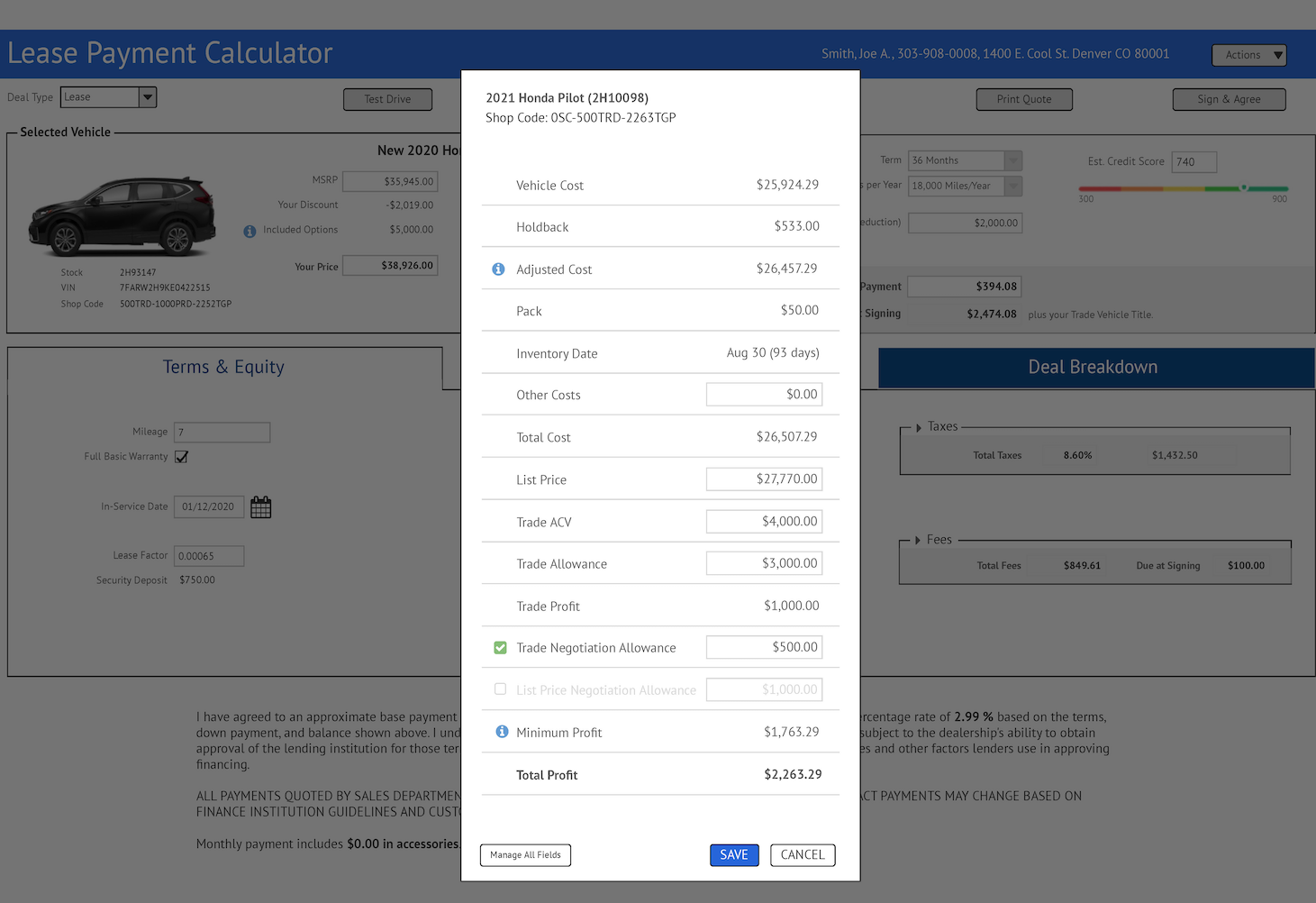Open the Actions dropdown menu
This screenshot has height=903, width=1316.
[x=1249, y=55]
